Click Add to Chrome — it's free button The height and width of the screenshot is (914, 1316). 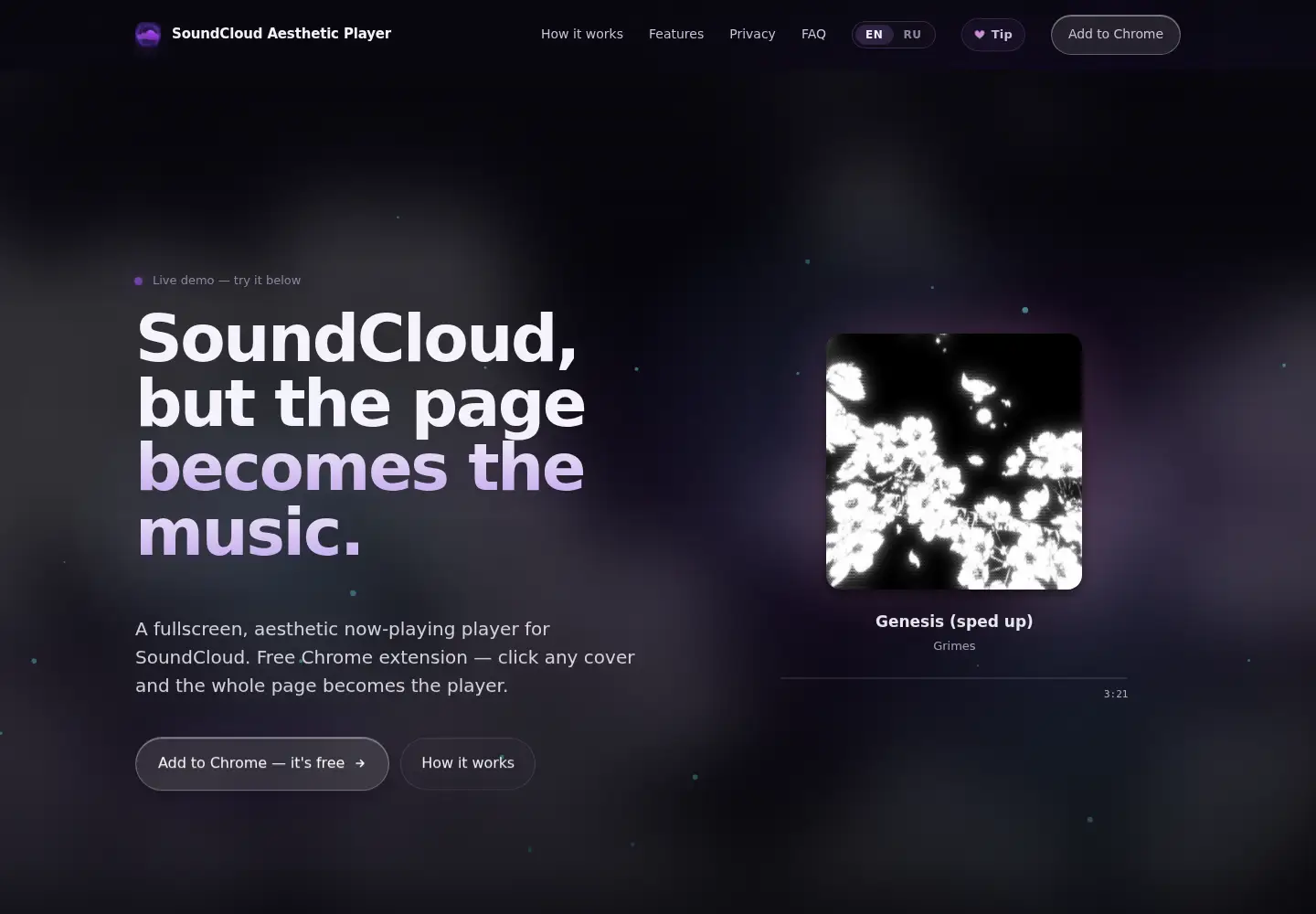262,763
